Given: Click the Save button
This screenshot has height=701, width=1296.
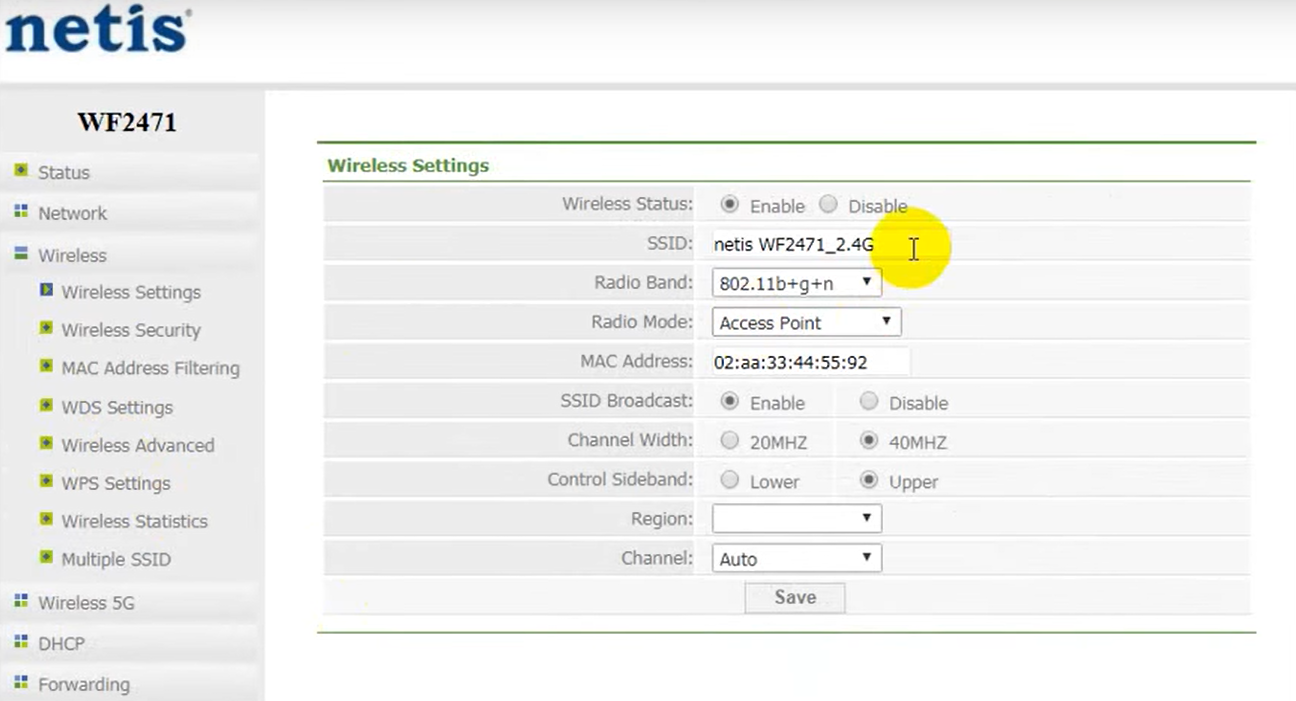Looking at the screenshot, I should click(x=795, y=597).
